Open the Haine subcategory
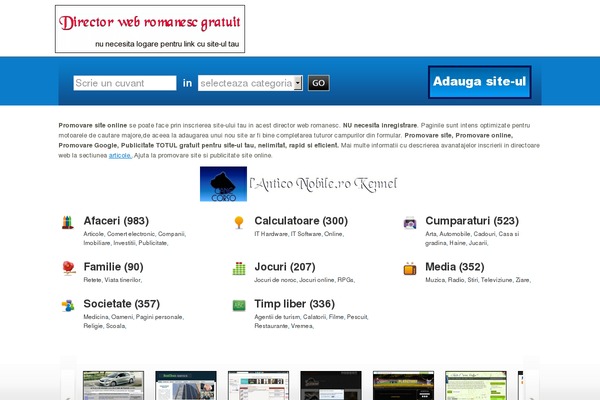600x400 pixels. click(x=458, y=243)
